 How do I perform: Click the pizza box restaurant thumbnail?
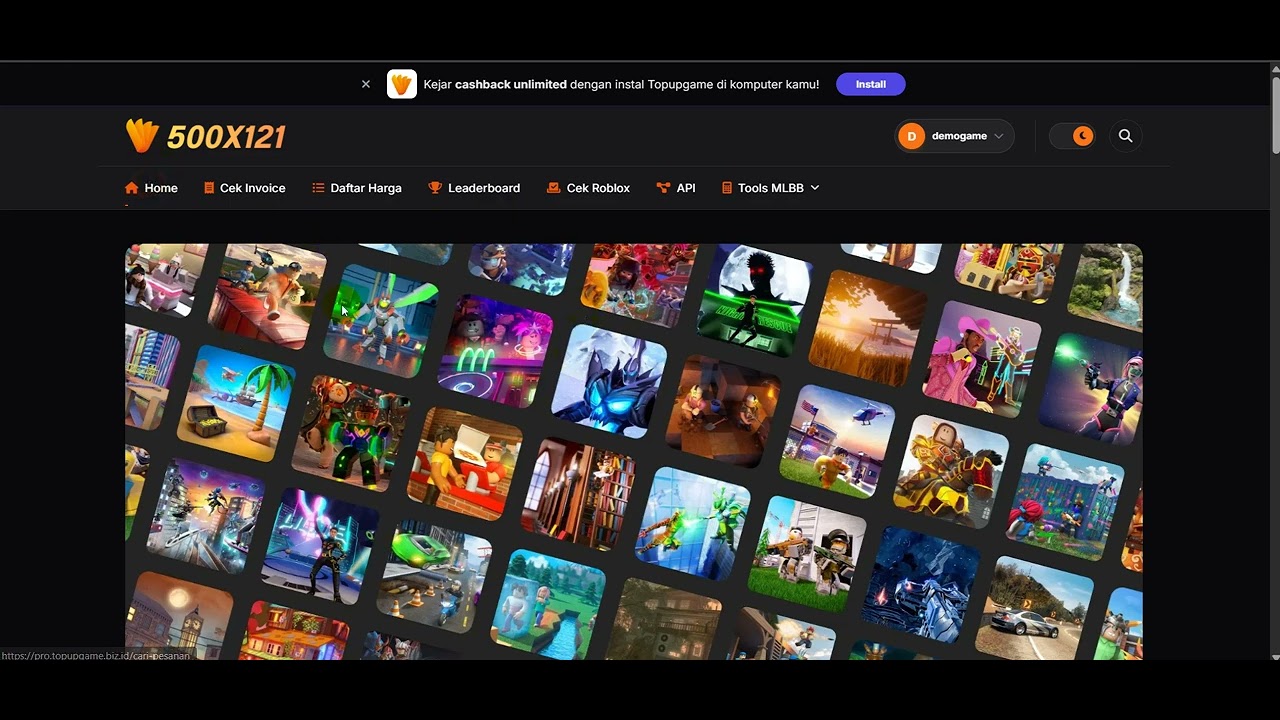(465, 463)
